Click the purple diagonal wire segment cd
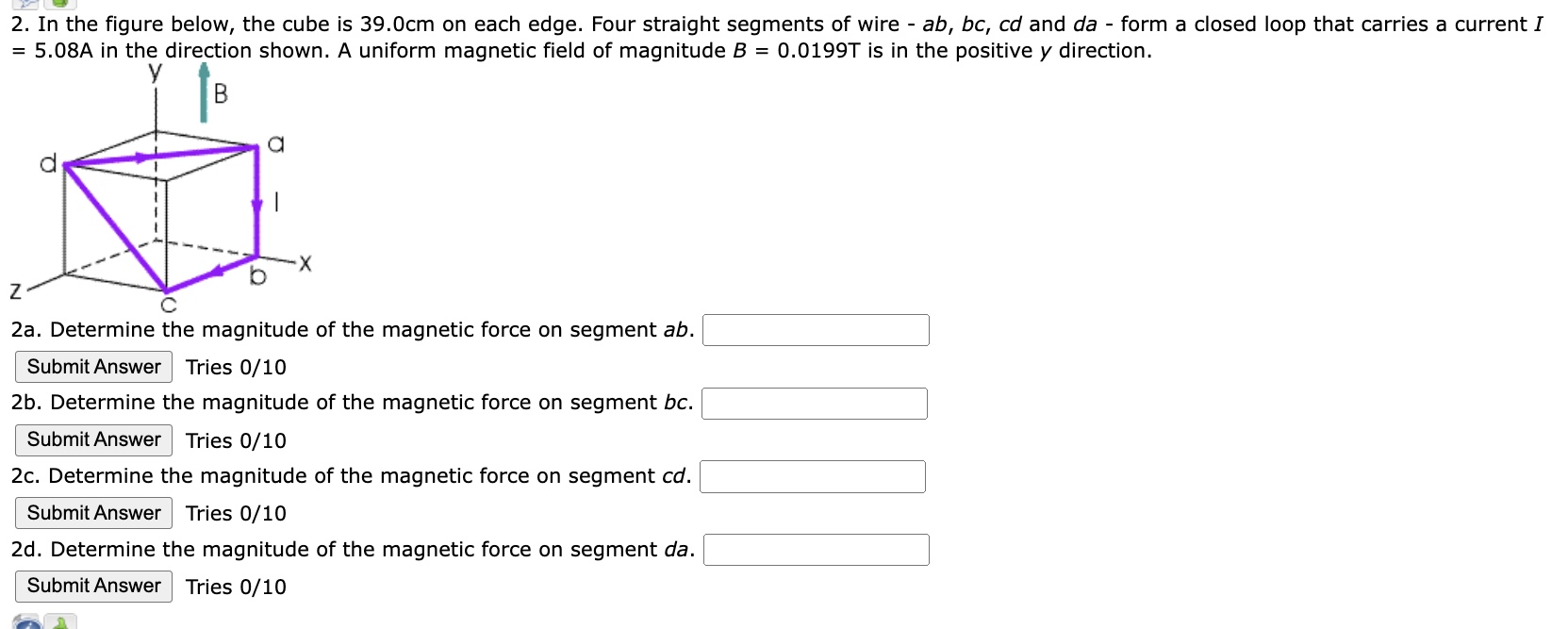The height and width of the screenshot is (629, 1568). click(116, 227)
